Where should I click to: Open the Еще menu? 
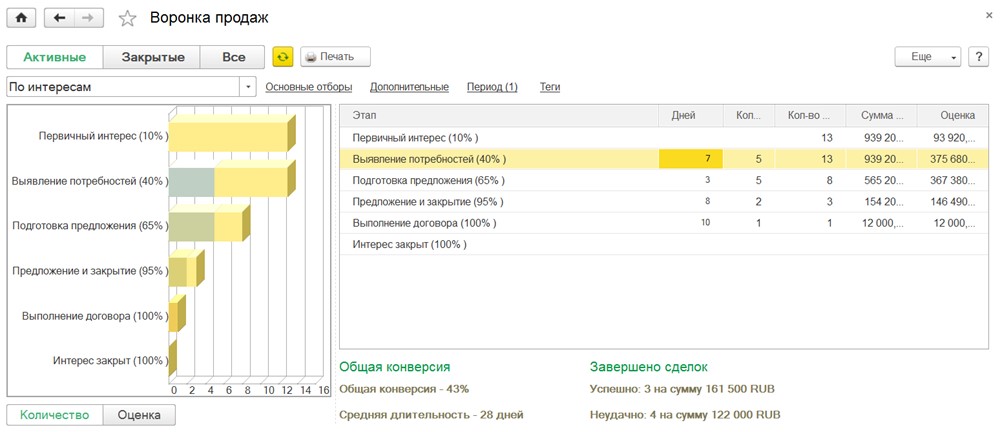927,57
